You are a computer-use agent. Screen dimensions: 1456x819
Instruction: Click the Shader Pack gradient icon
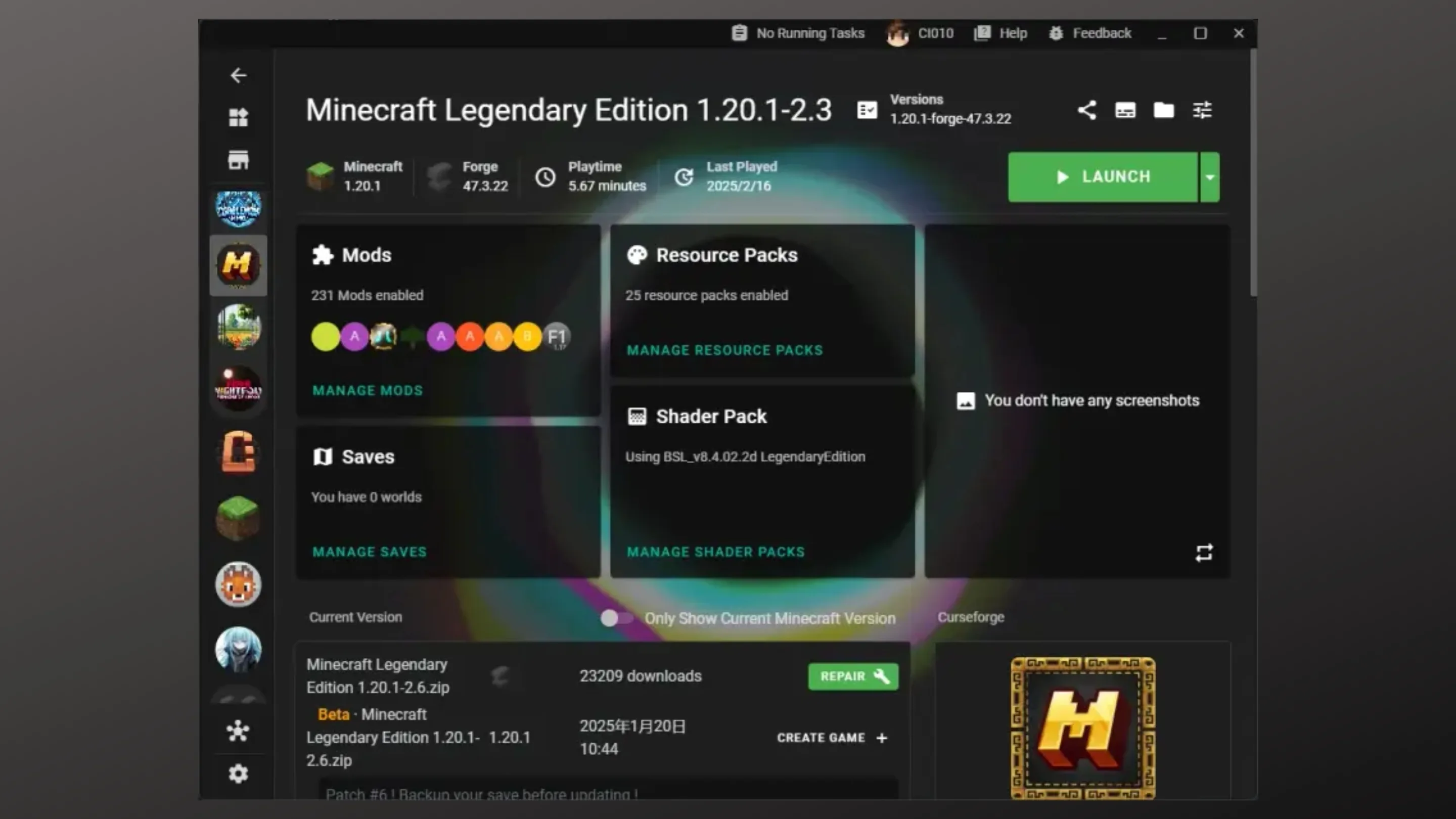tap(637, 417)
